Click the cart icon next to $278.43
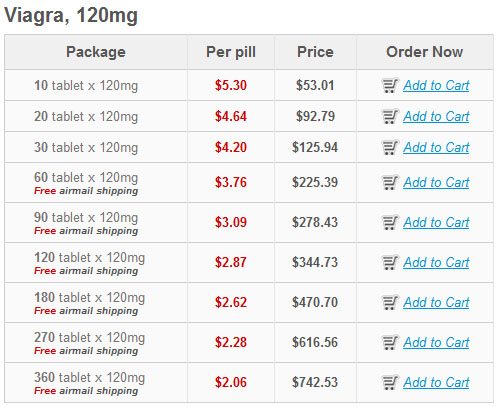The height and width of the screenshot is (412, 502). click(390, 222)
